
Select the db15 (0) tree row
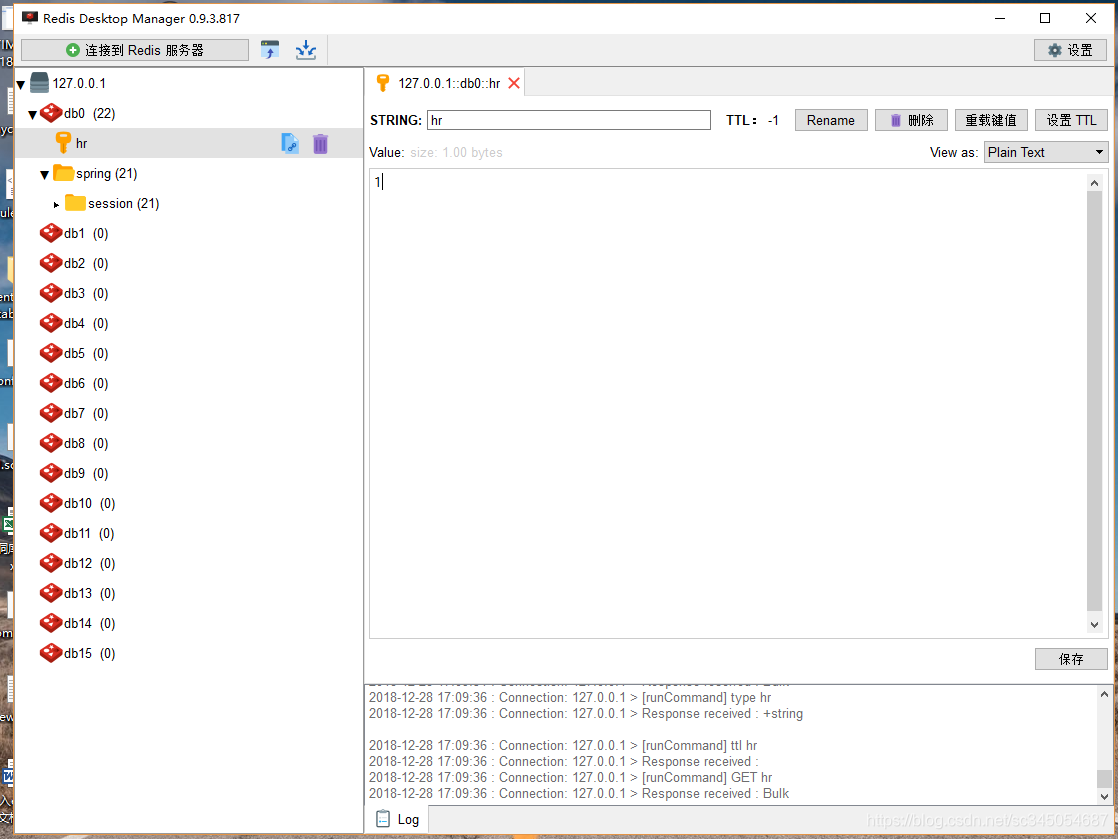click(189, 653)
